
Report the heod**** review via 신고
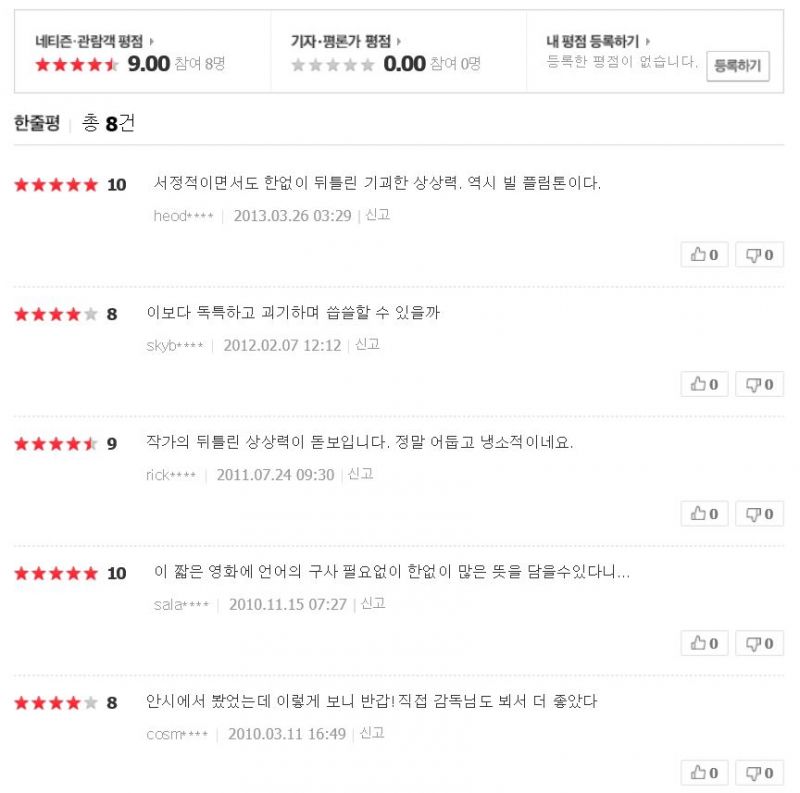377,215
